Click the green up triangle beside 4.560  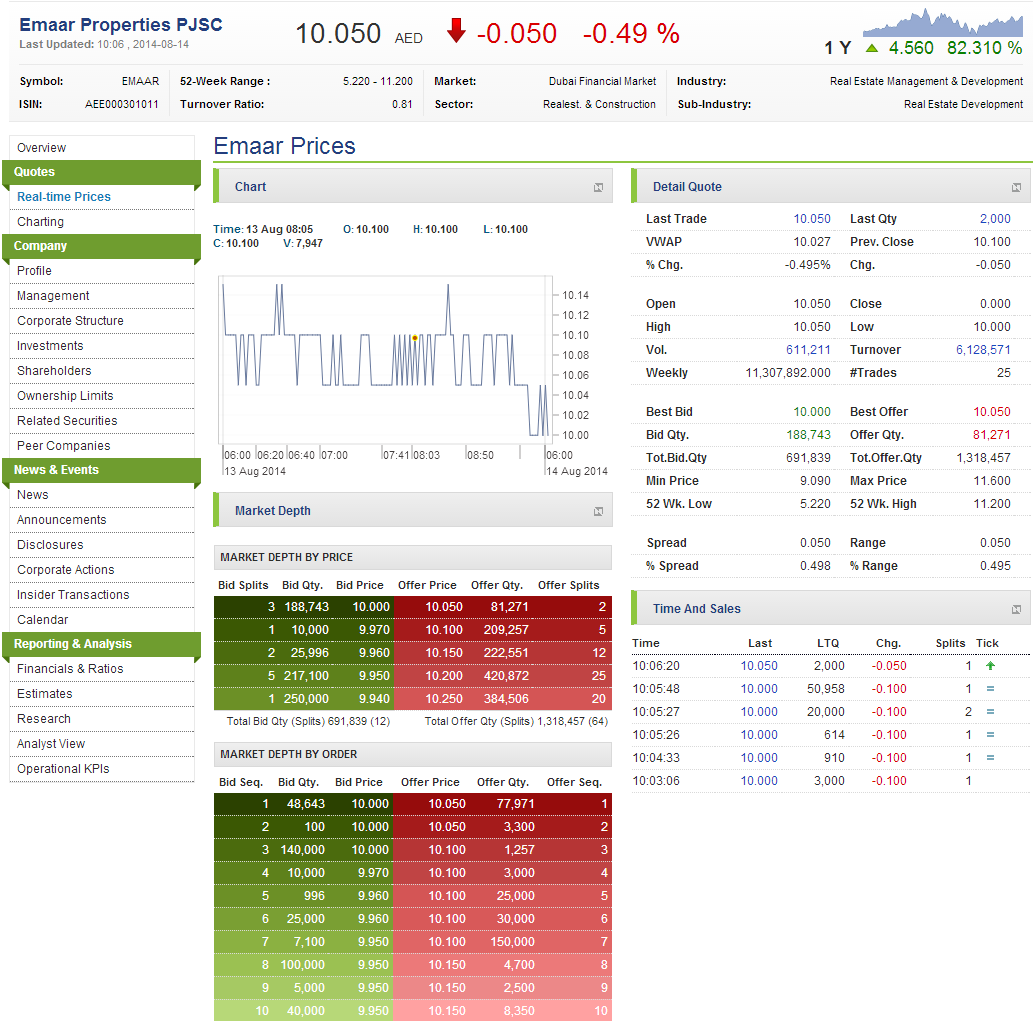click(871, 48)
